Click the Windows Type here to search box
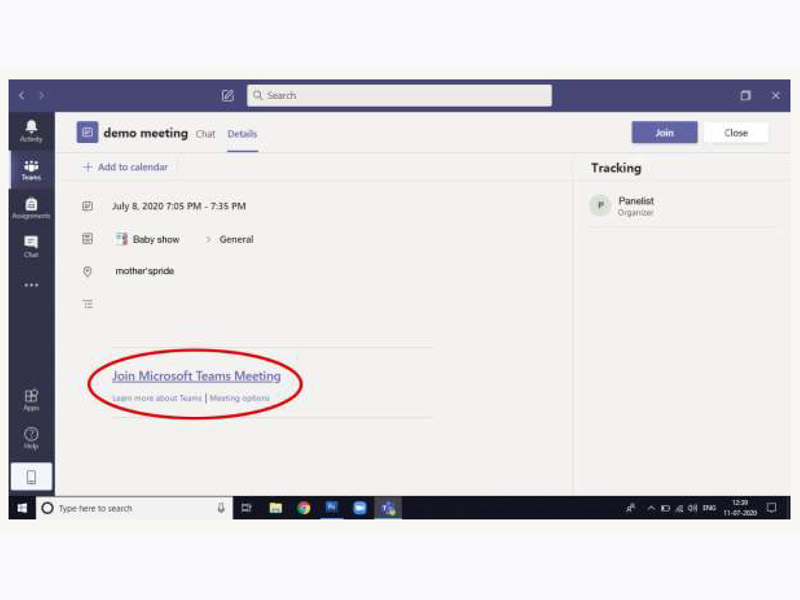This screenshot has height=600, width=800. pos(135,508)
